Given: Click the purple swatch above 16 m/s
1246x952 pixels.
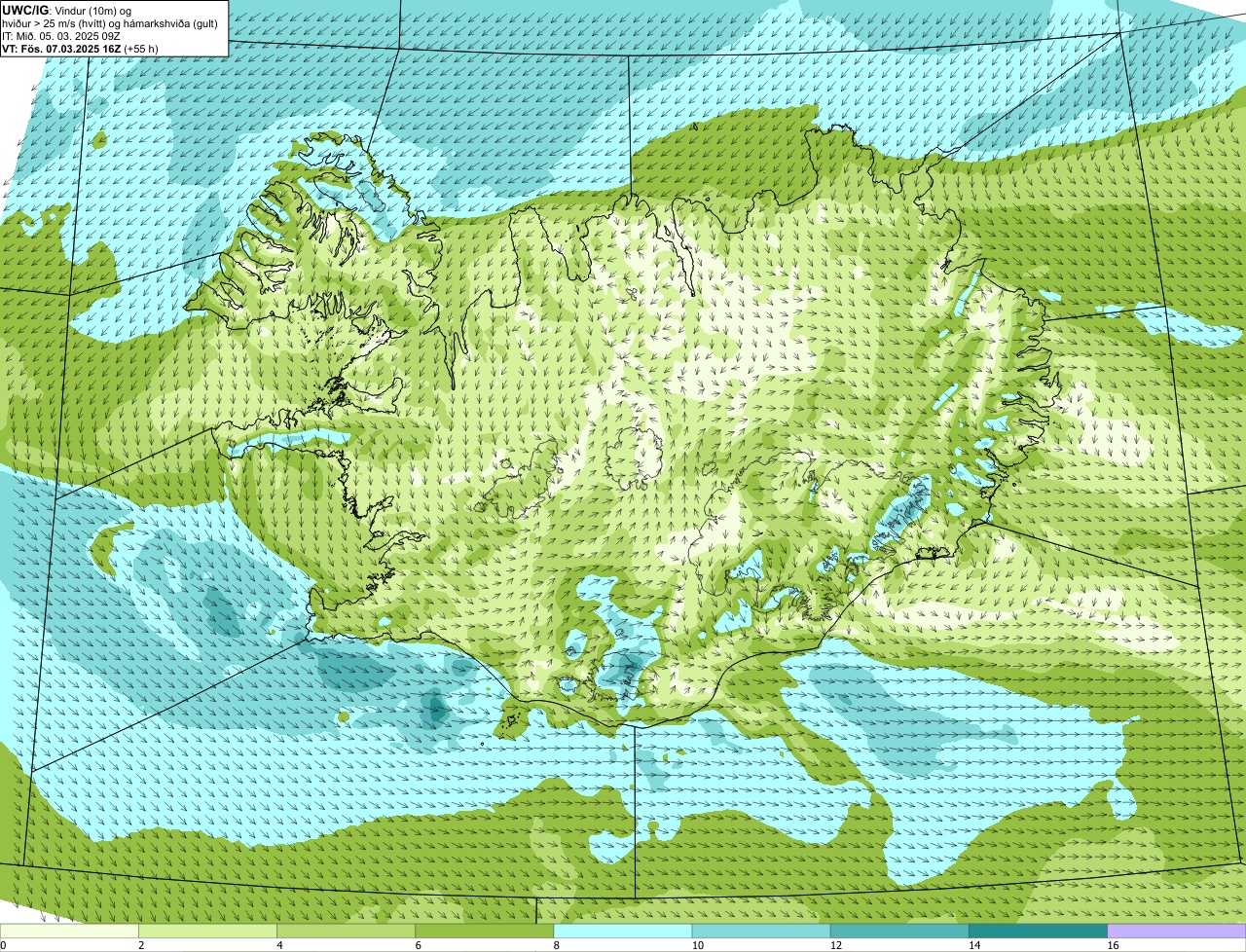Looking at the screenshot, I should [1177, 931].
